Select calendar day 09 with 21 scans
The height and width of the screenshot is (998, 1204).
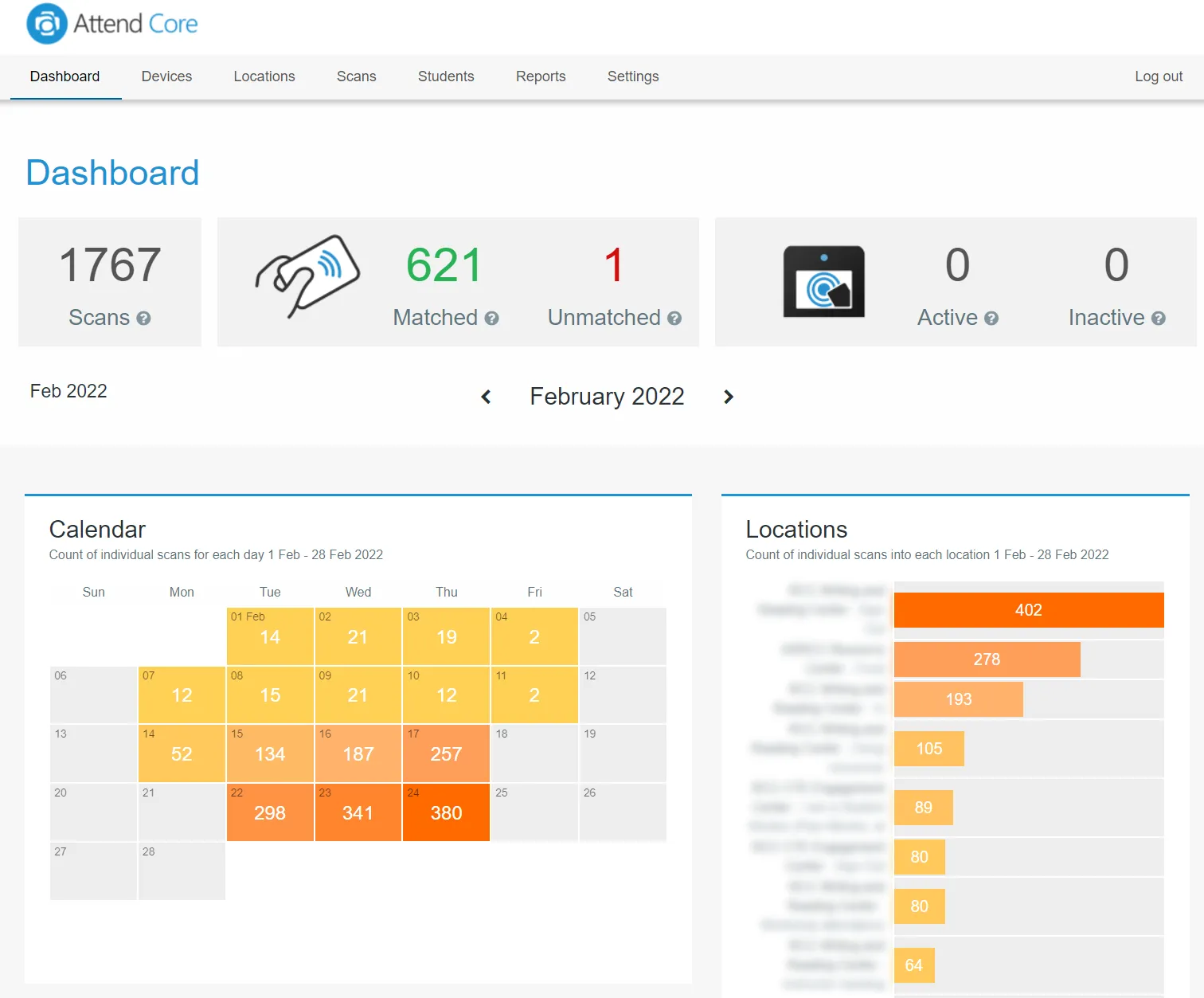coord(358,695)
